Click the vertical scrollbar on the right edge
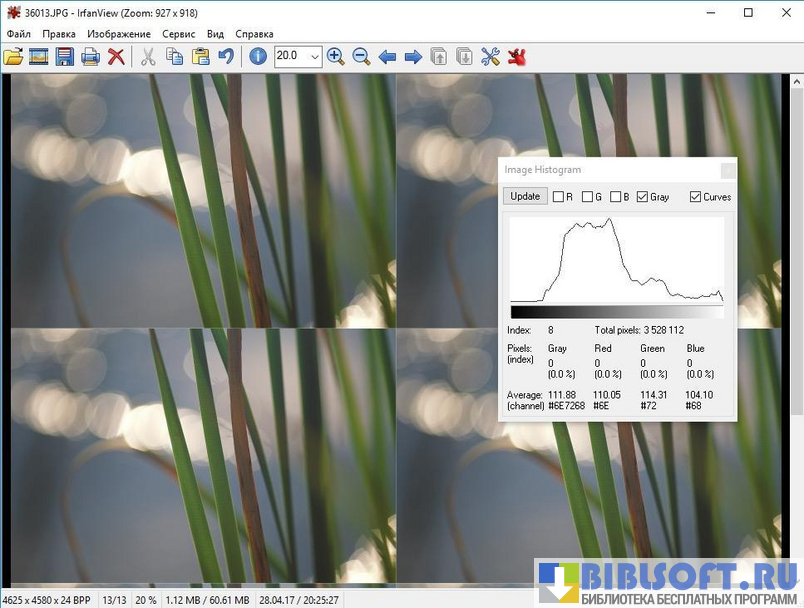 (x=797, y=300)
